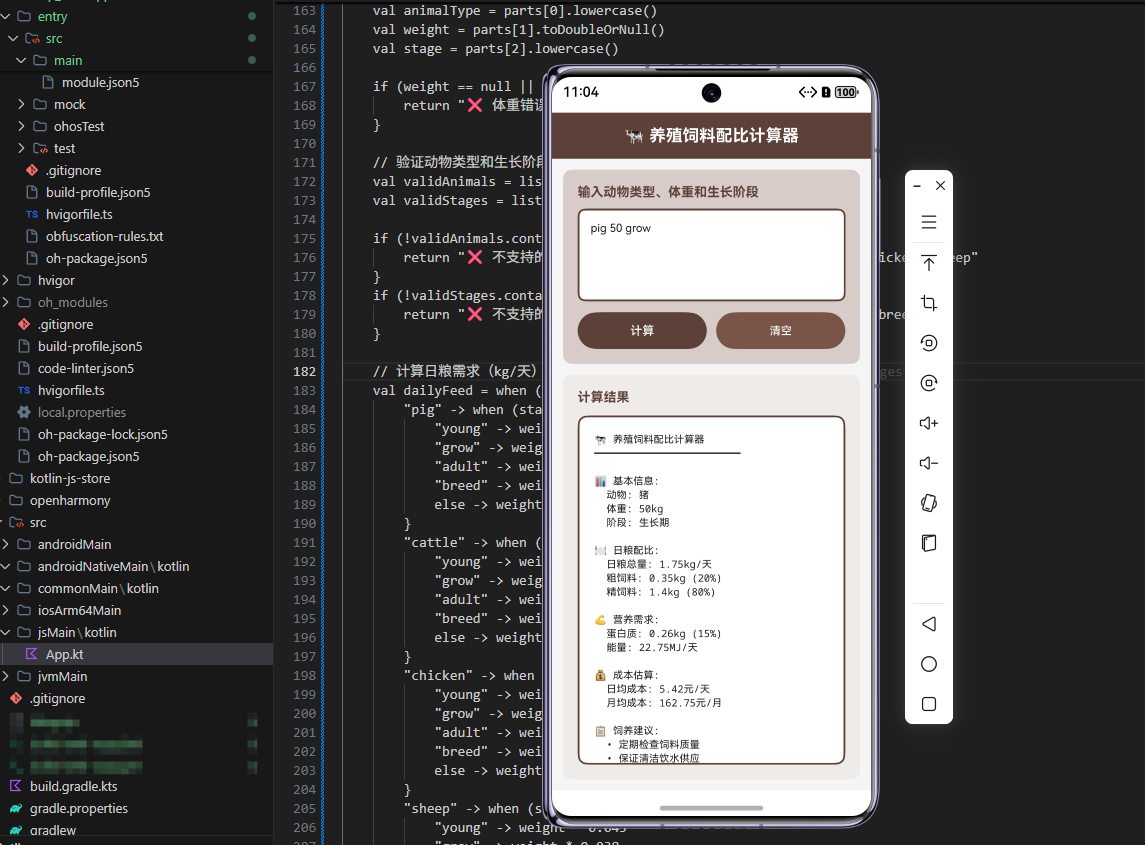This screenshot has height=845, width=1145.
Task: Open code-linter.json5 file
Action: [85, 368]
